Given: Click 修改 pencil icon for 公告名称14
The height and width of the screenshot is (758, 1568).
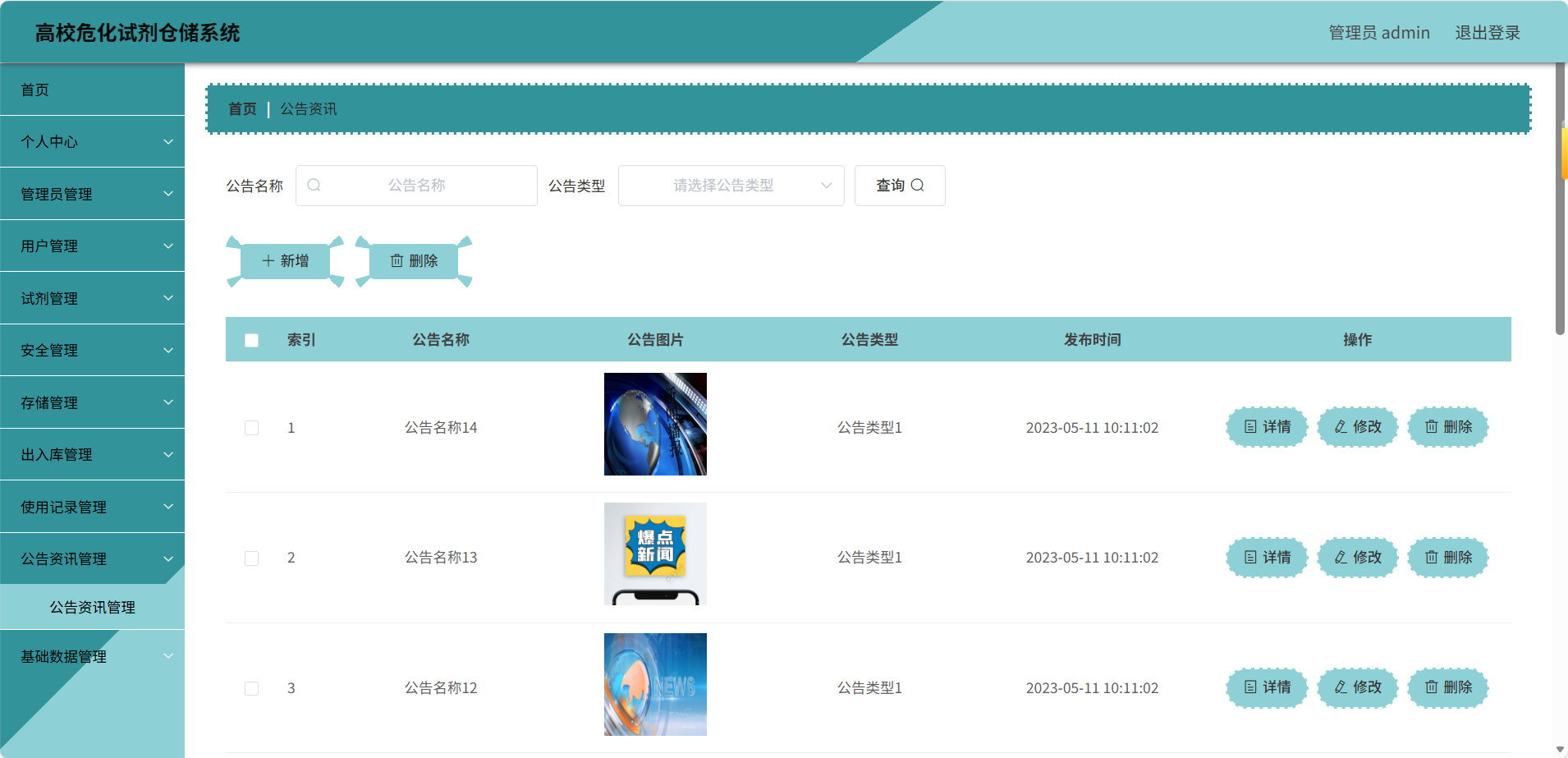Looking at the screenshot, I should click(x=1341, y=427).
